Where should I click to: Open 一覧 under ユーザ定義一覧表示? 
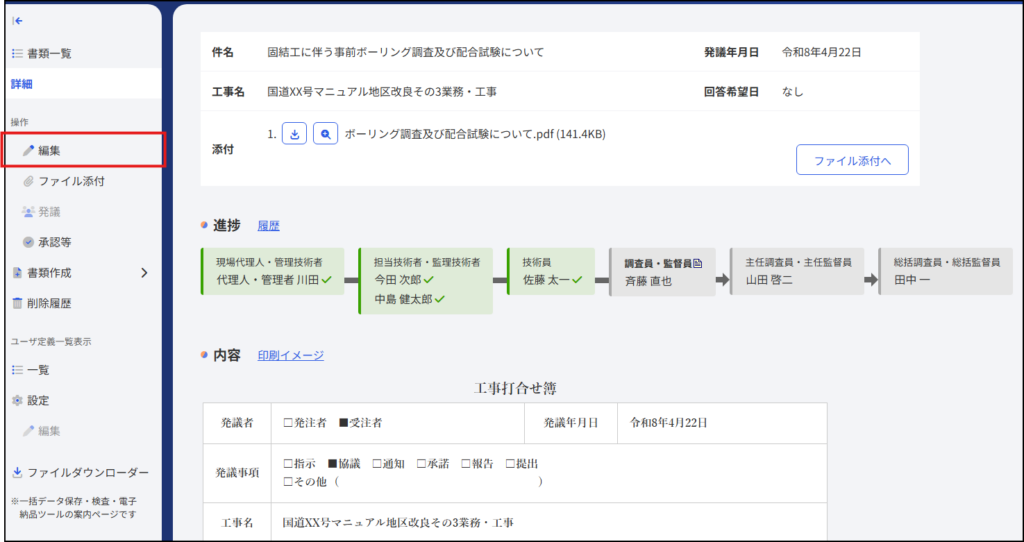click(x=38, y=370)
